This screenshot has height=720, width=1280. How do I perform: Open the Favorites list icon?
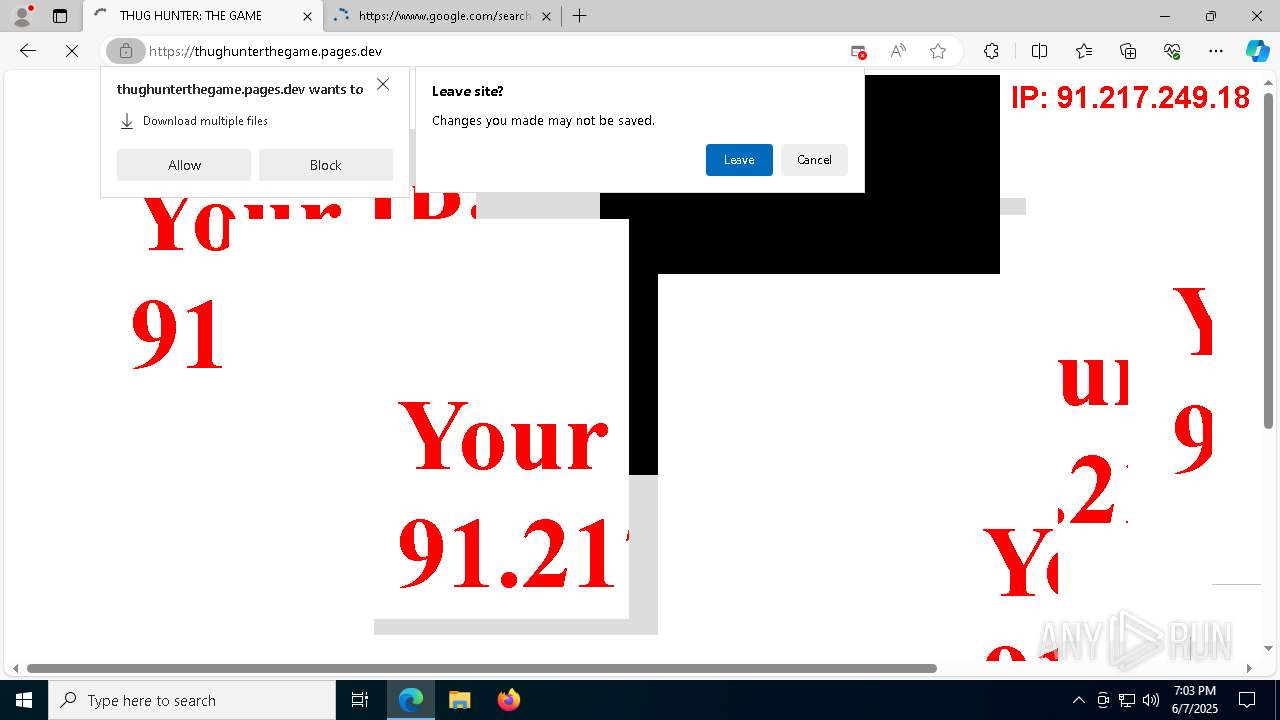coord(1084,51)
